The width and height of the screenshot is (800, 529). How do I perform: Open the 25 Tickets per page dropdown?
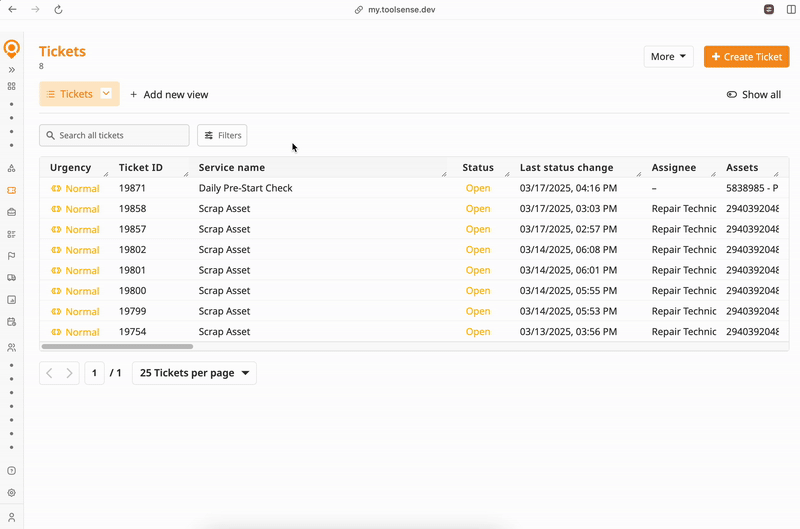click(194, 373)
